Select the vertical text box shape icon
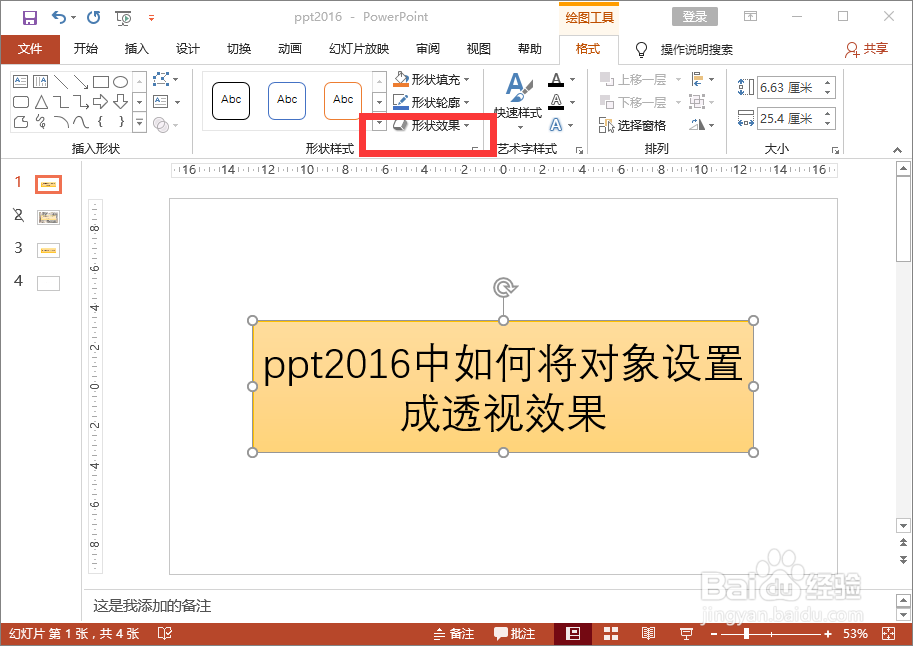Viewport: 913px width, 646px height. (41, 82)
